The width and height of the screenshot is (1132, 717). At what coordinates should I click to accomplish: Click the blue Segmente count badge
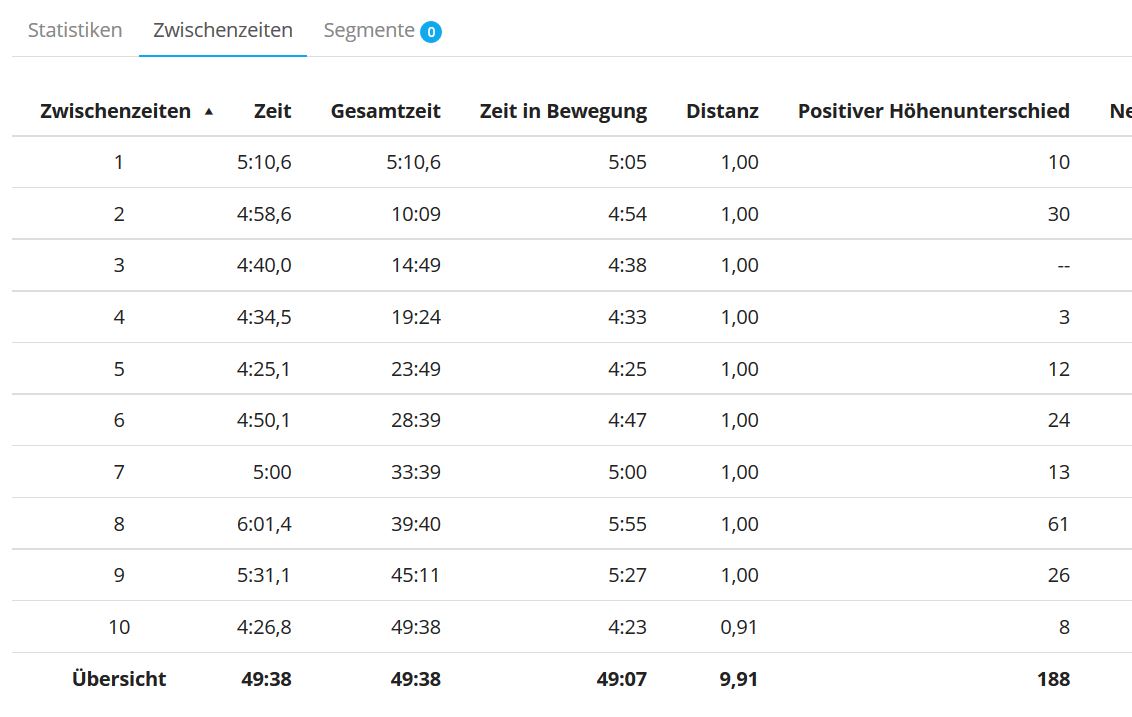[431, 32]
